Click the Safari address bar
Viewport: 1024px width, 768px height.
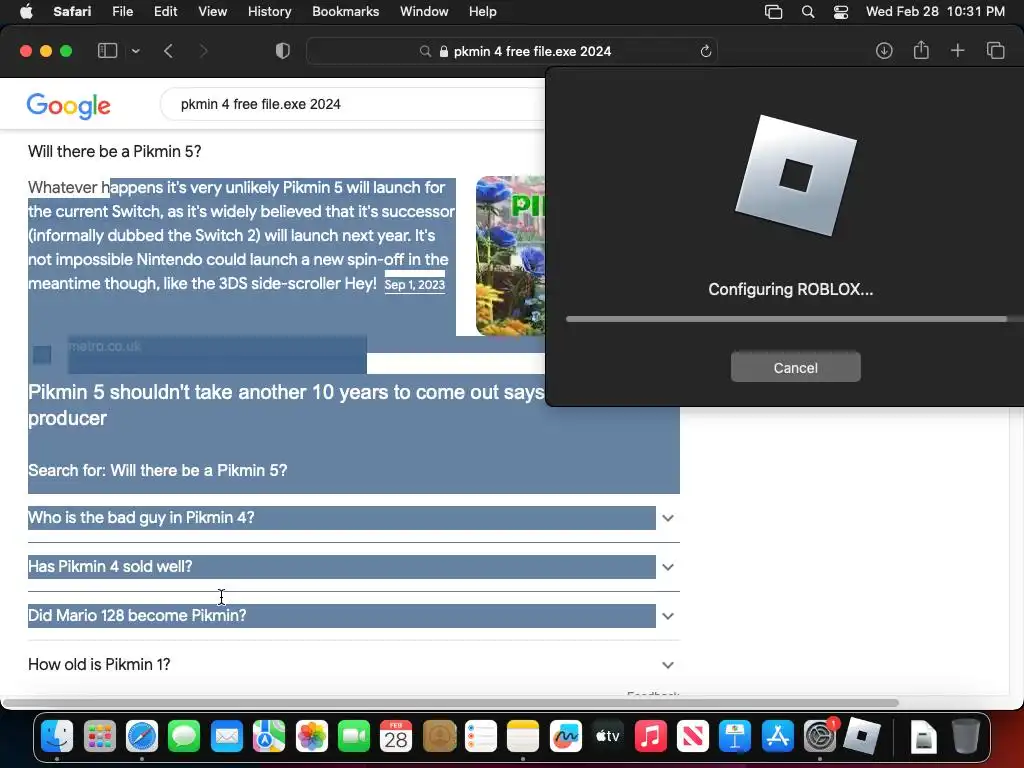click(x=511, y=51)
